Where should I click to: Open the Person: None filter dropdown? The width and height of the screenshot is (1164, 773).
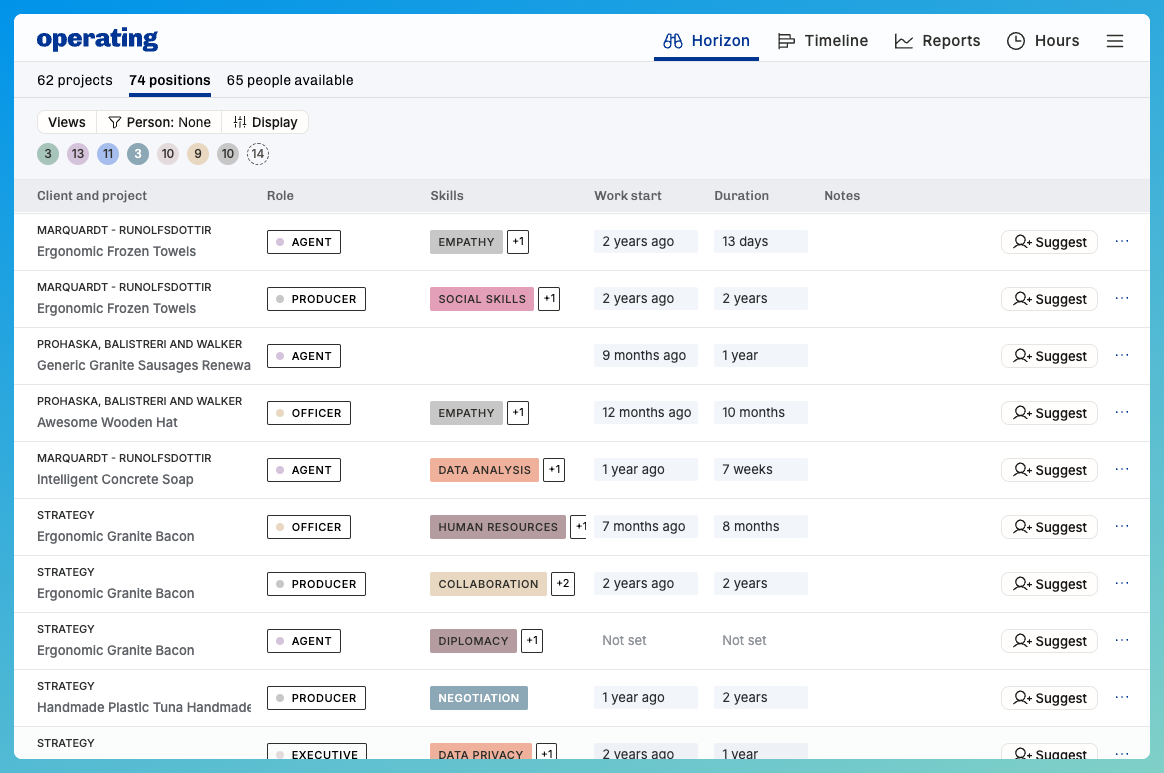pyautogui.click(x=159, y=122)
